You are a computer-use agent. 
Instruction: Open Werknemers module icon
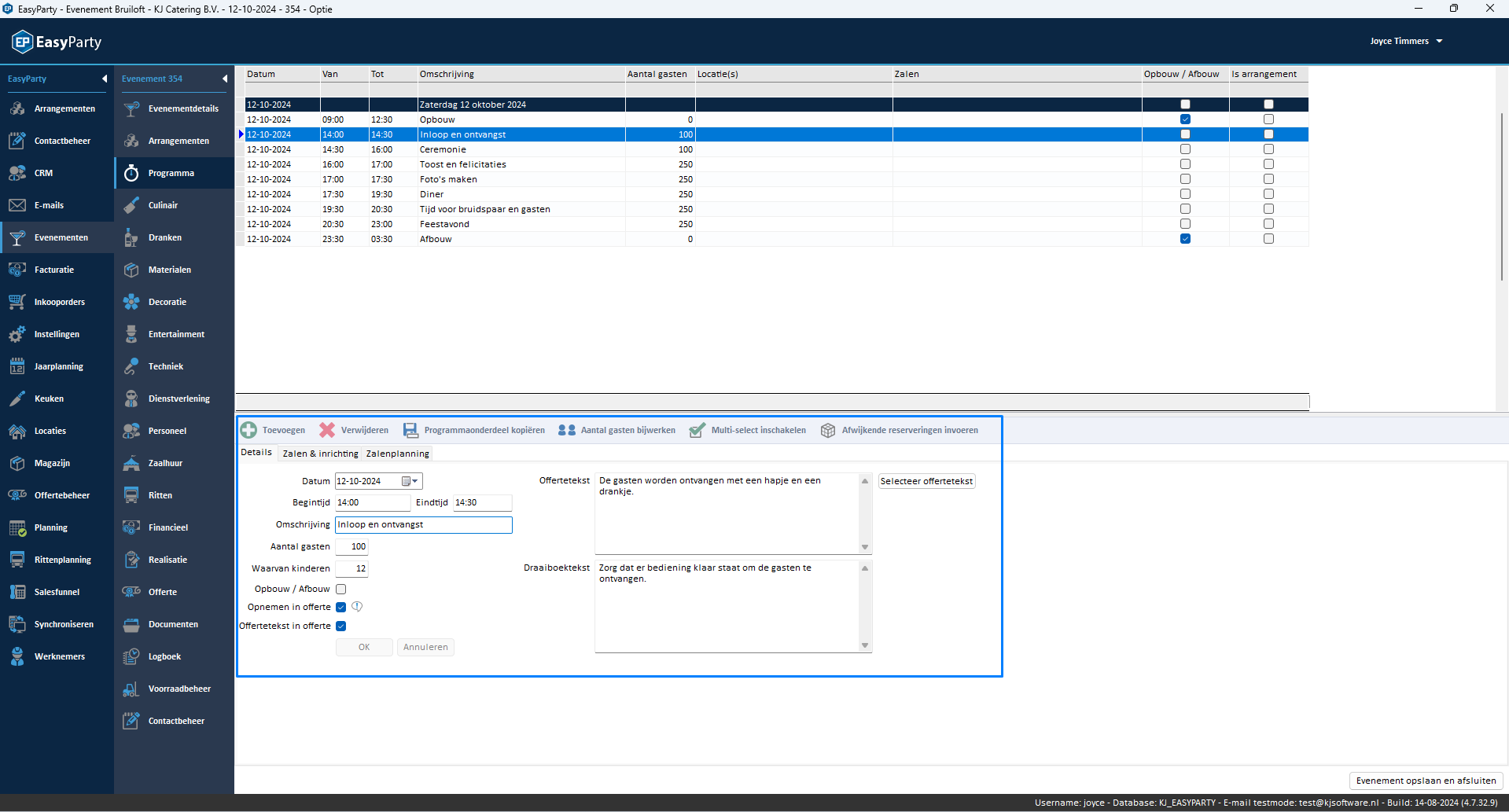coord(17,656)
